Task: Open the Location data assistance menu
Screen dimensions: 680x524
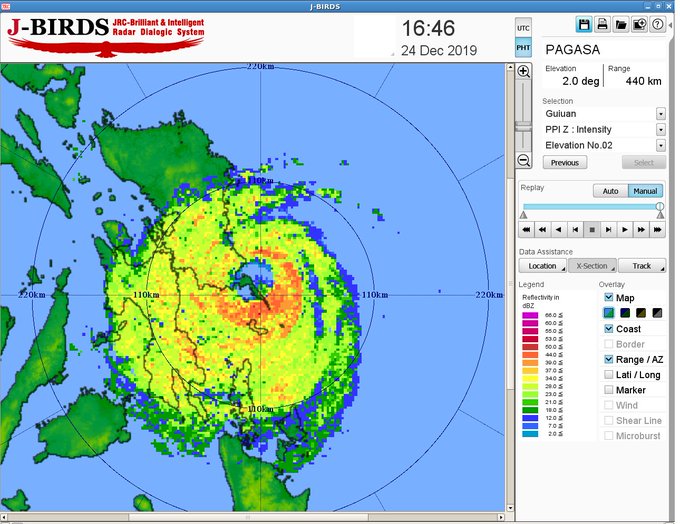Action: [543, 265]
